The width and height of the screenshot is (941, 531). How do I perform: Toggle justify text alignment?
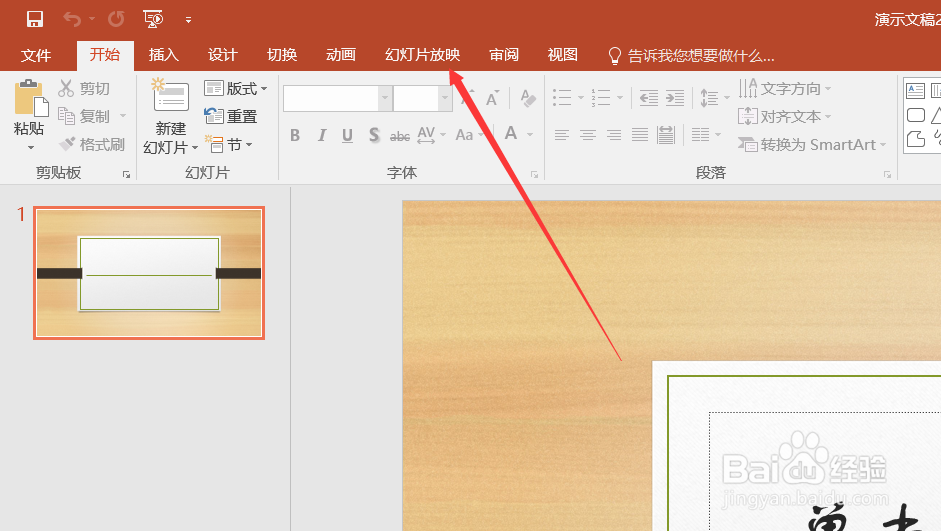[640, 135]
